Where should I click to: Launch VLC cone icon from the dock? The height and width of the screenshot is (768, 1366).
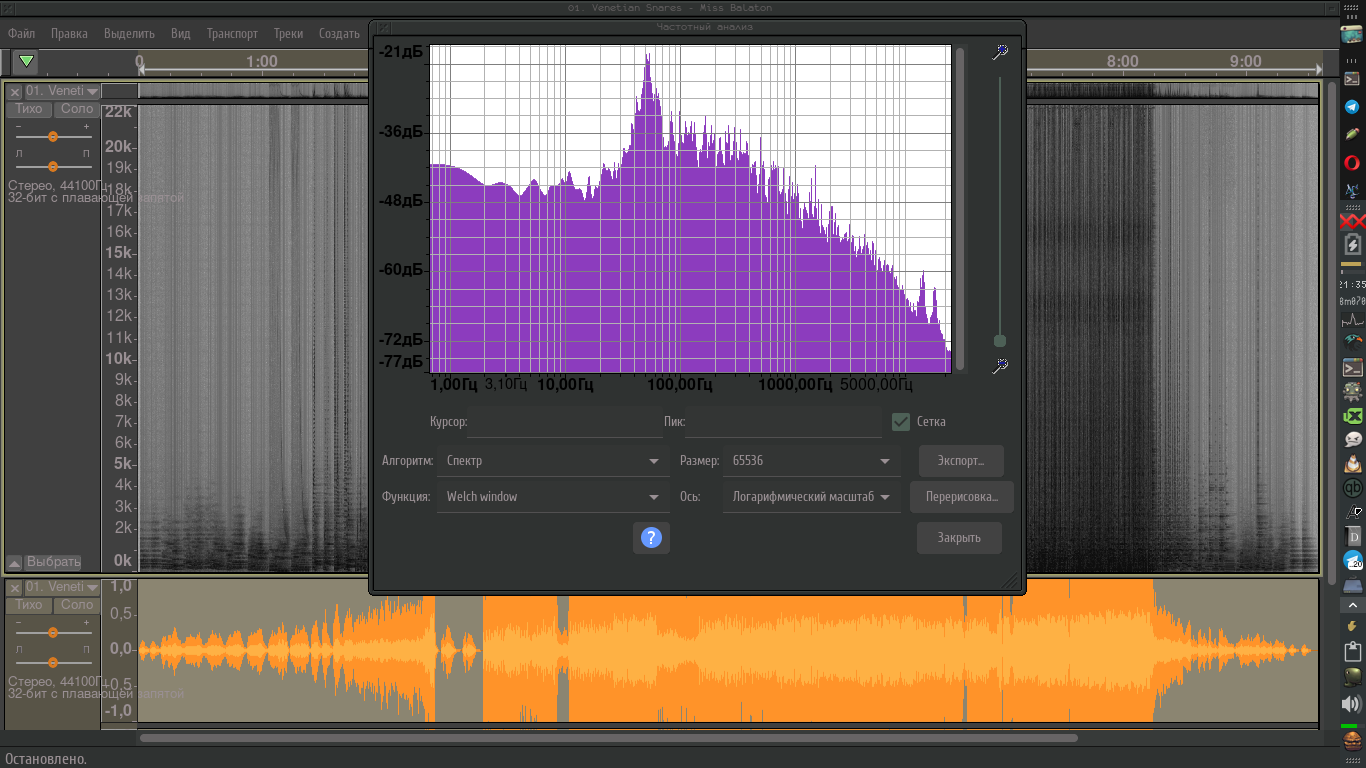(x=1352, y=464)
